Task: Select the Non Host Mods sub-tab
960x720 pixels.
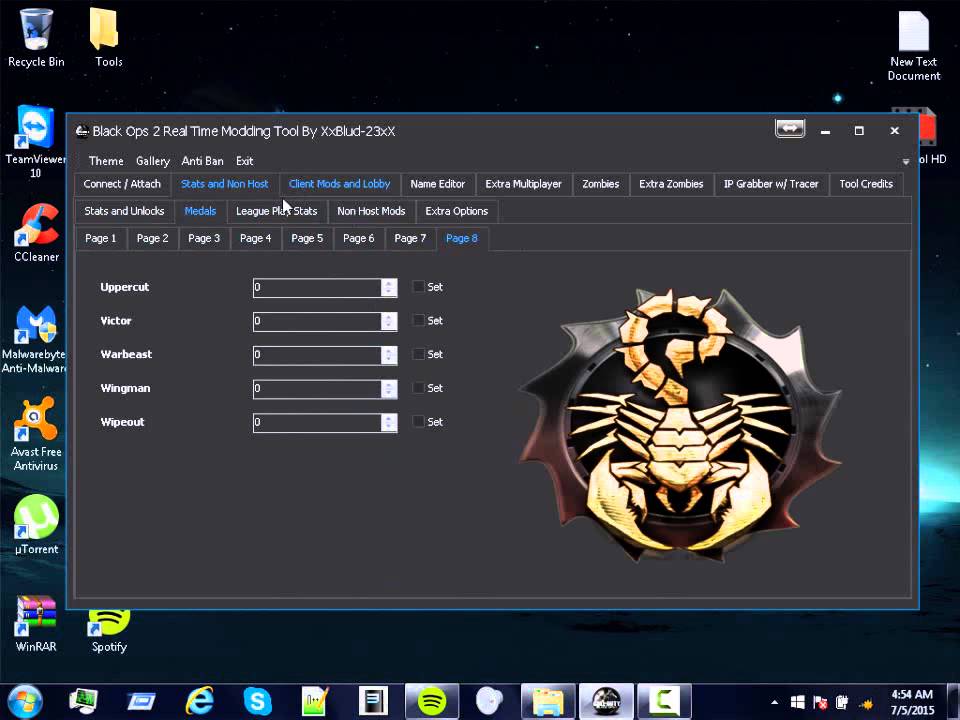Action: pyautogui.click(x=371, y=211)
